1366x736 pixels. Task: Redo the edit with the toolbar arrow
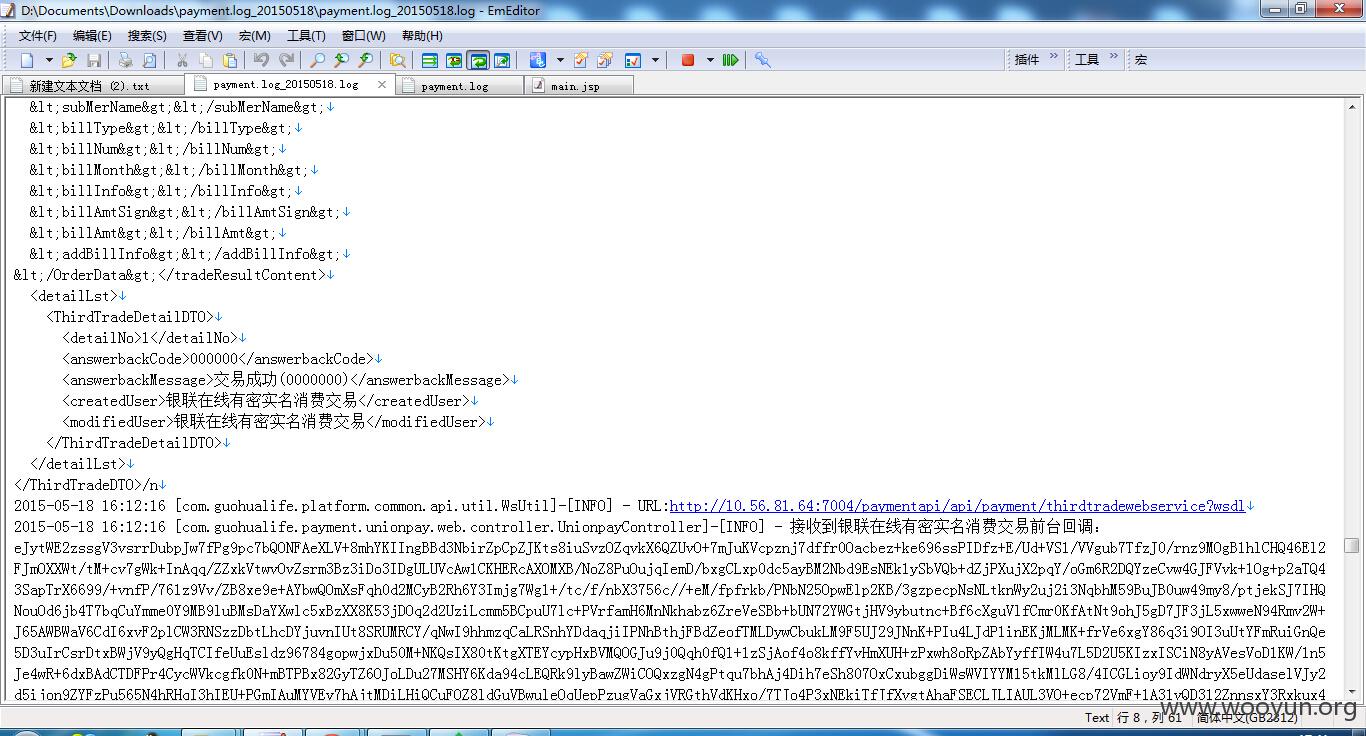tap(286, 60)
